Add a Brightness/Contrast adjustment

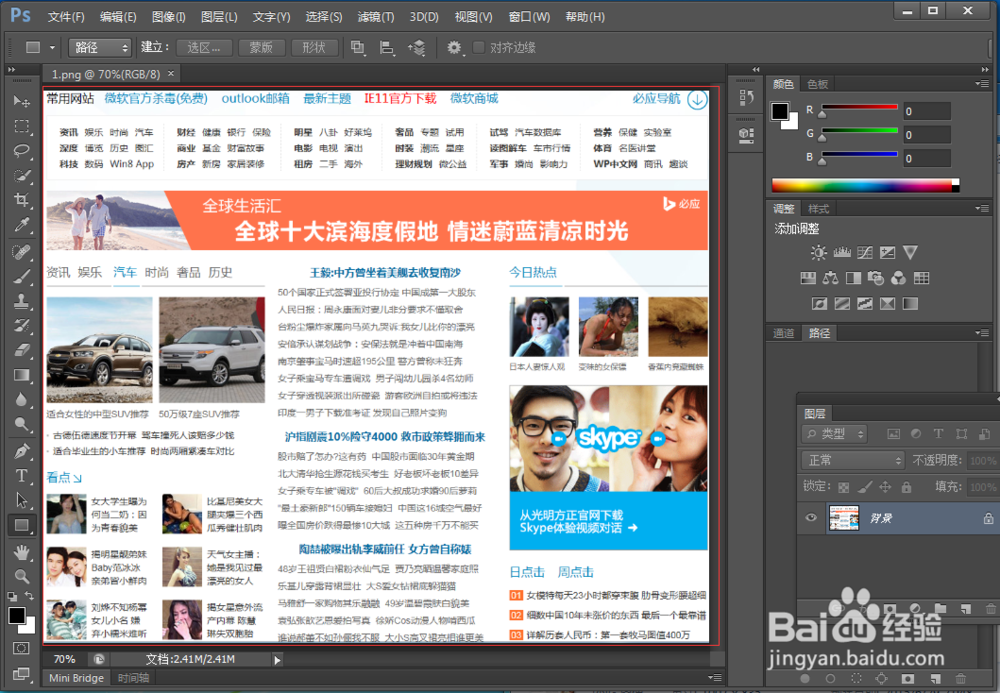(x=819, y=252)
